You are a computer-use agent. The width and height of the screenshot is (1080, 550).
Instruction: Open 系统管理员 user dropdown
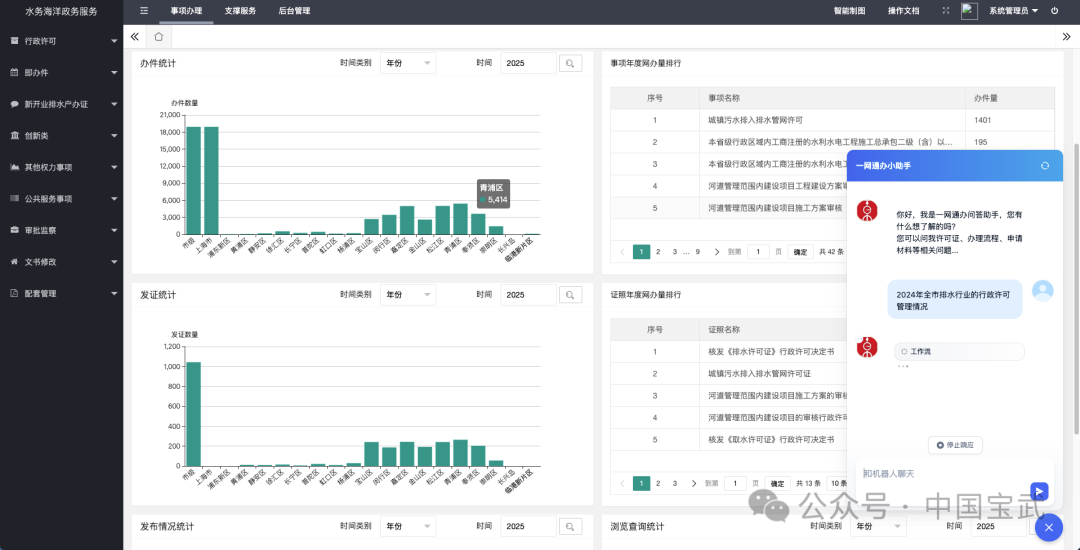click(1013, 11)
